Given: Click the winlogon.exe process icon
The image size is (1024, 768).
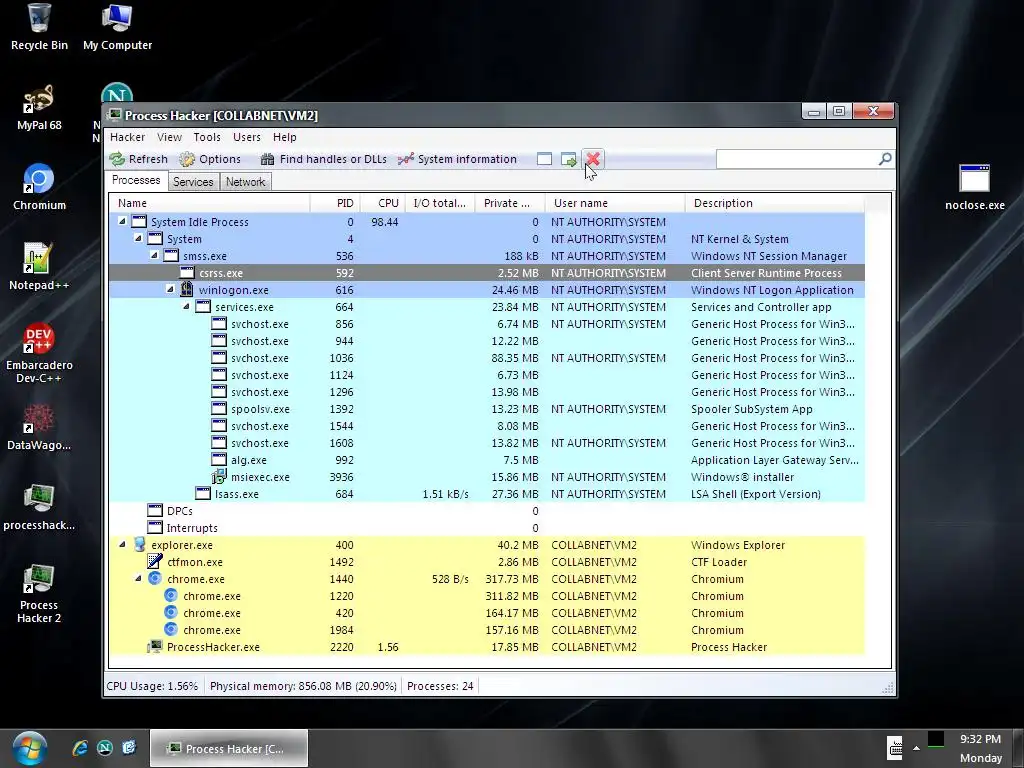Looking at the screenshot, I should click(187, 289).
